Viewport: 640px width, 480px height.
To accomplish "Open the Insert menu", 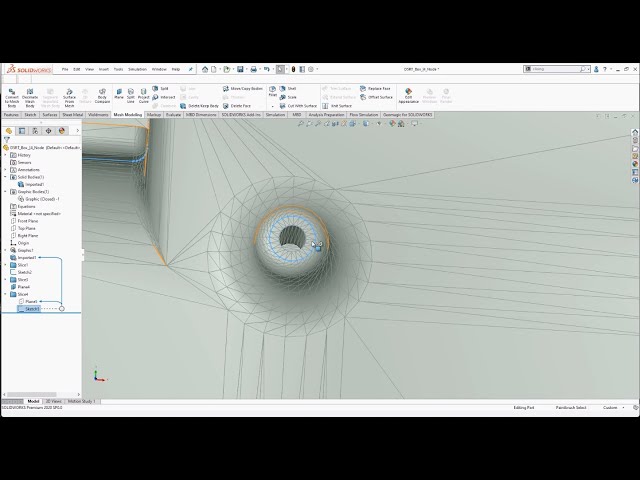I will point(104,69).
